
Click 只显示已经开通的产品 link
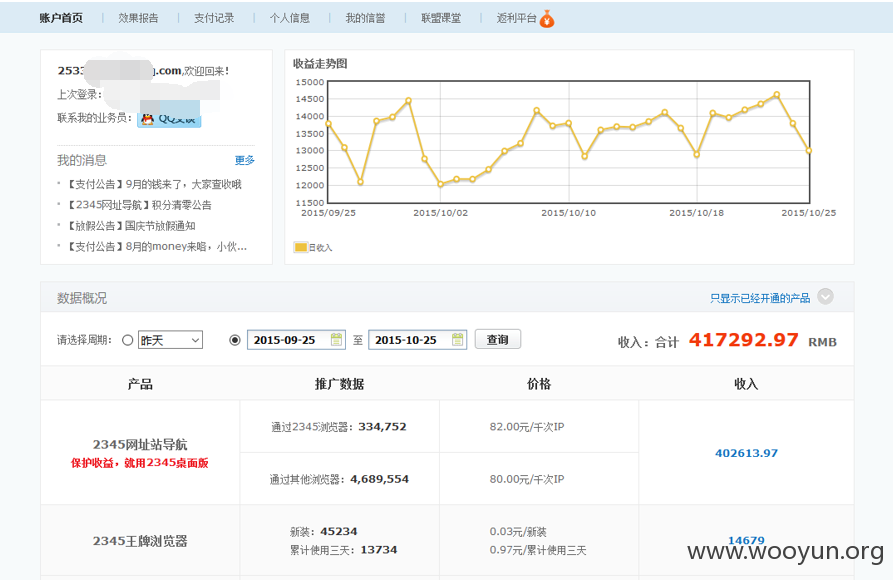click(760, 298)
